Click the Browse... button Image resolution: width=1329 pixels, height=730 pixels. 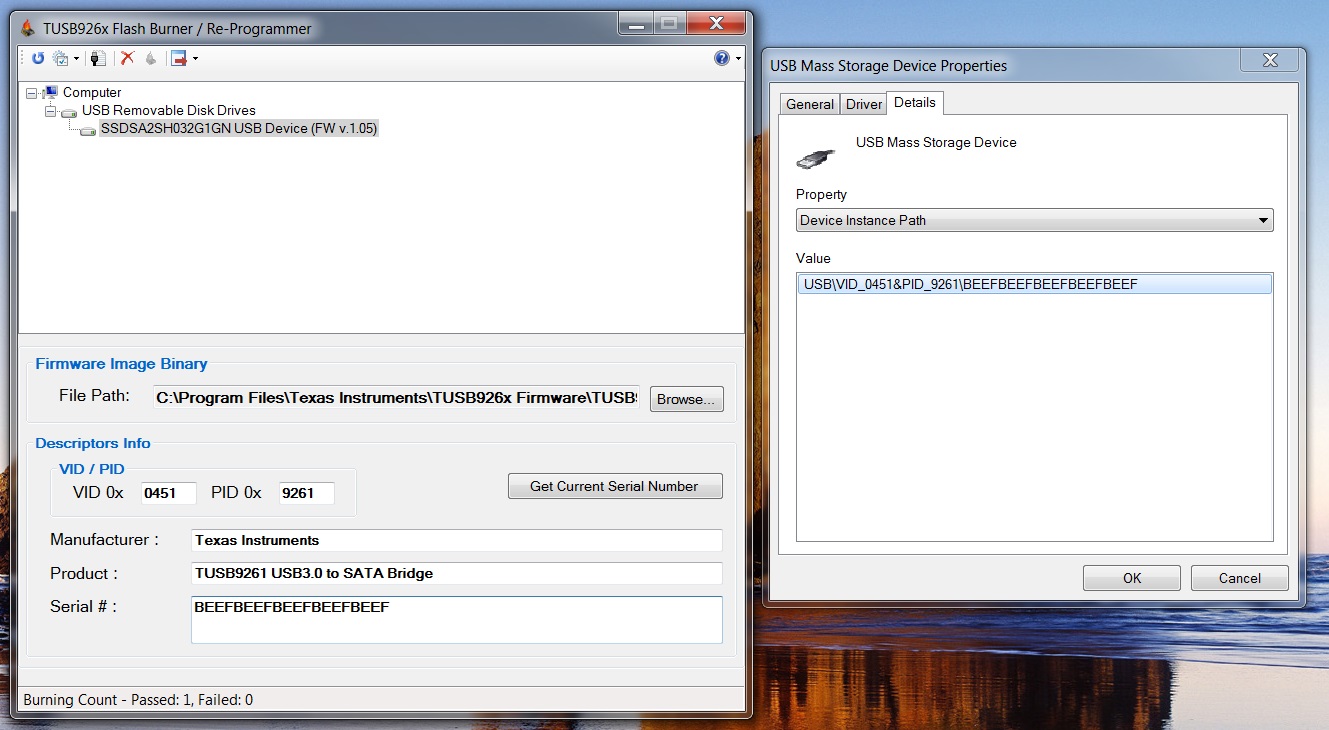pos(686,399)
